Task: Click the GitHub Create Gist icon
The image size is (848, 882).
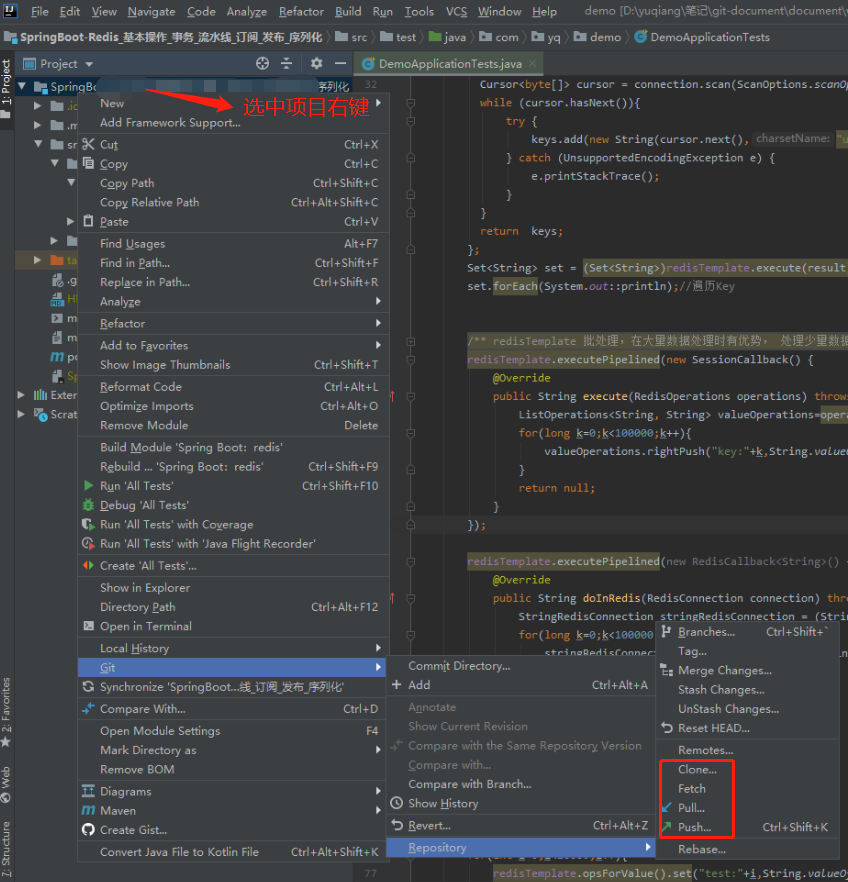Action: (x=88, y=830)
